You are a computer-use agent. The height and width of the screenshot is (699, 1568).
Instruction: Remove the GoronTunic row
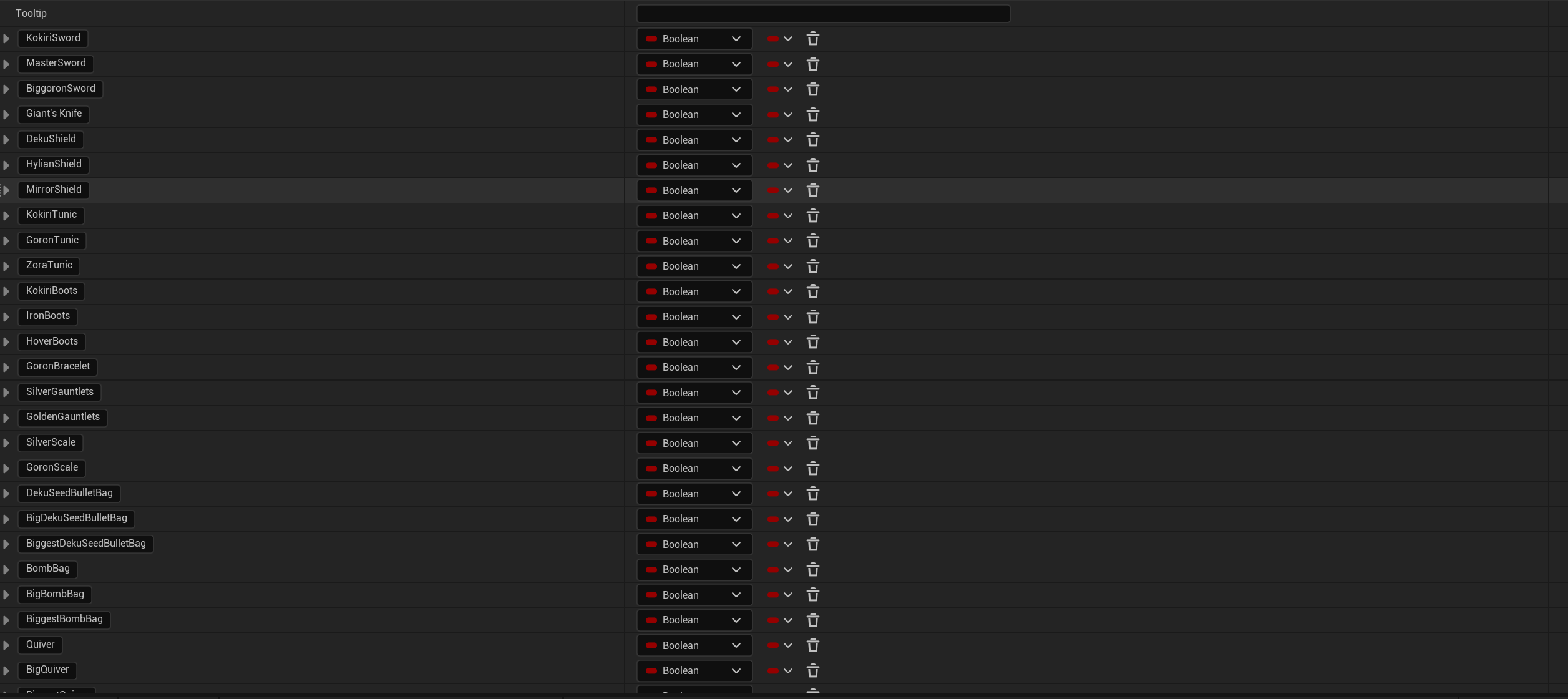pyautogui.click(x=812, y=241)
